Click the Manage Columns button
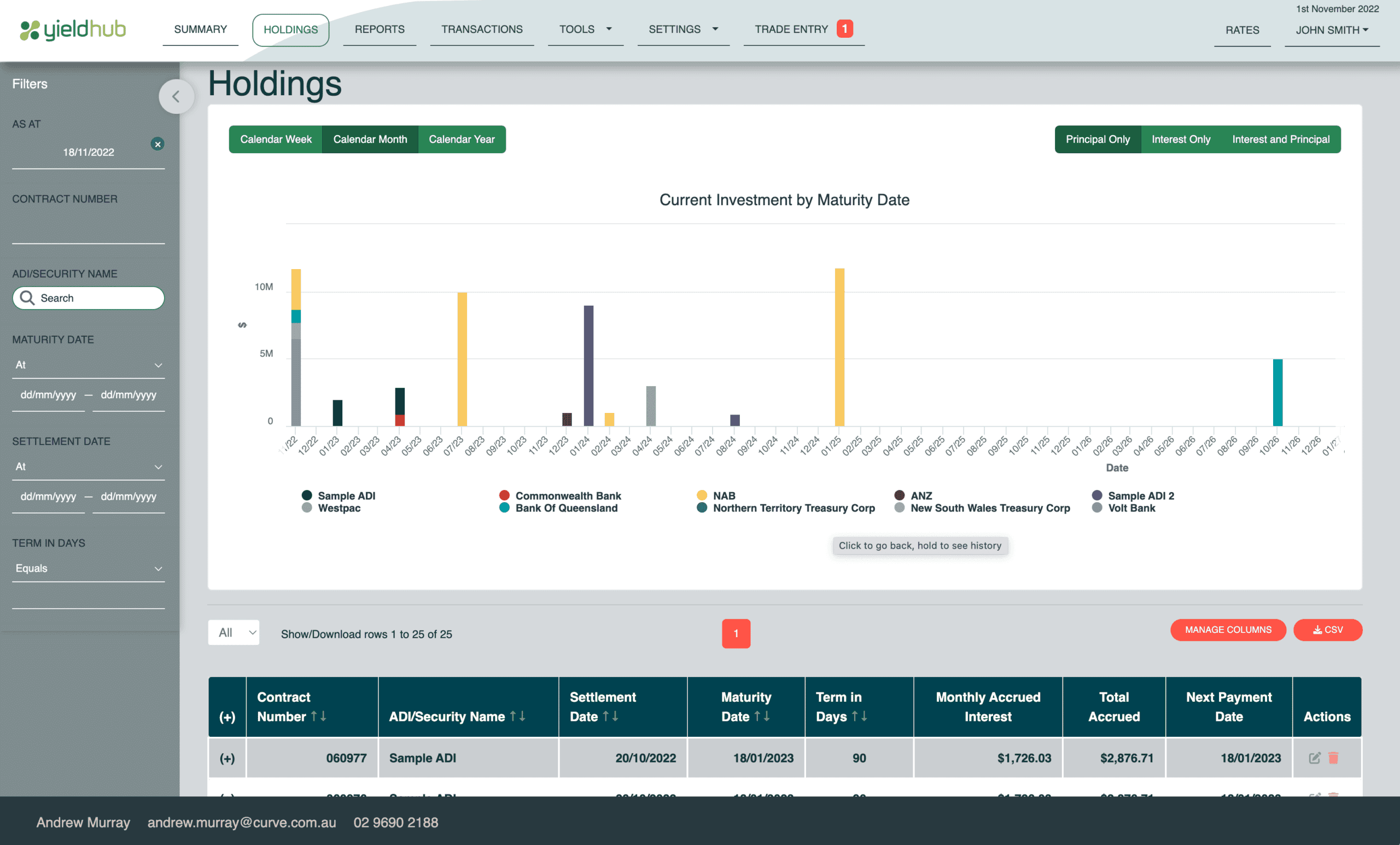The width and height of the screenshot is (1400, 845). click(1228, 630)
